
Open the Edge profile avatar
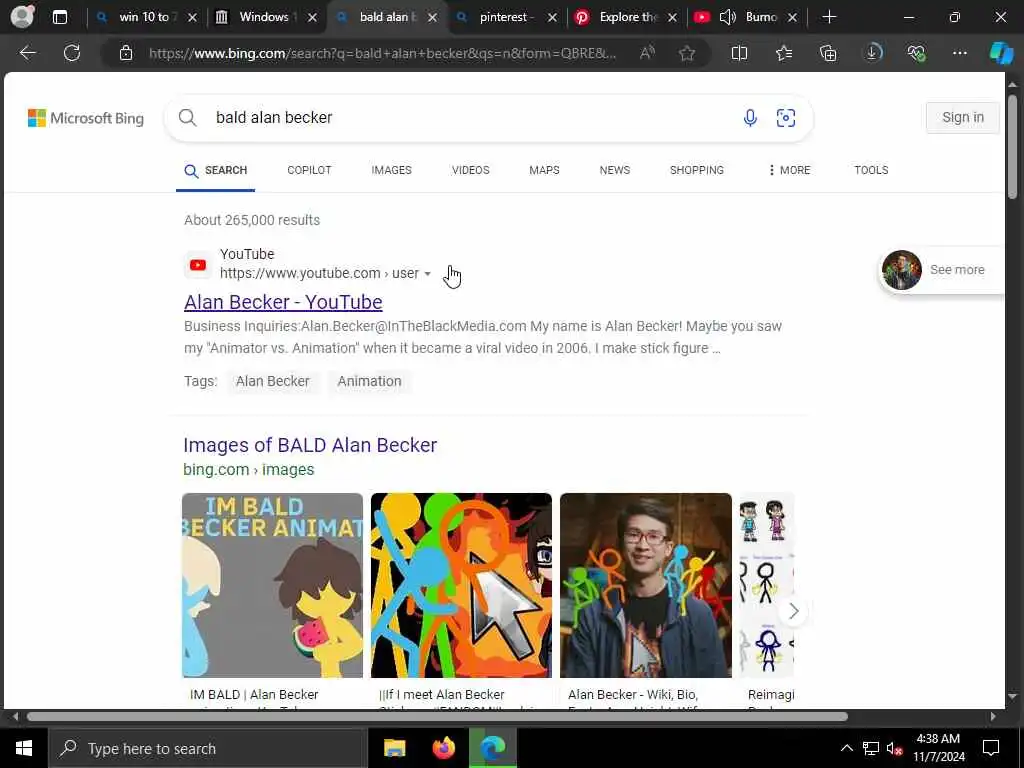click(22, 16)
